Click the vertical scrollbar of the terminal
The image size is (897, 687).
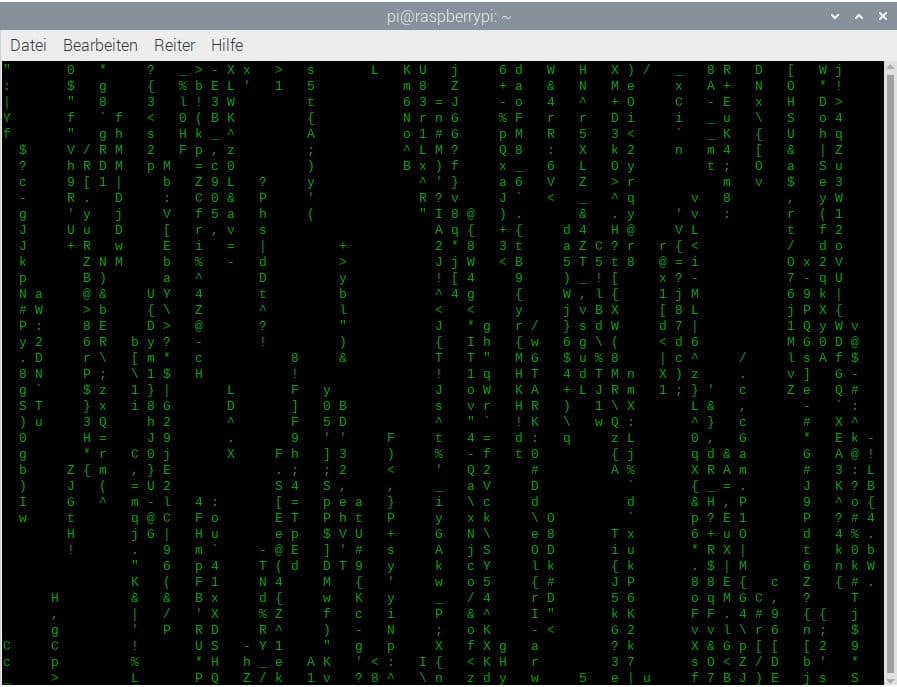click(890, 373)
